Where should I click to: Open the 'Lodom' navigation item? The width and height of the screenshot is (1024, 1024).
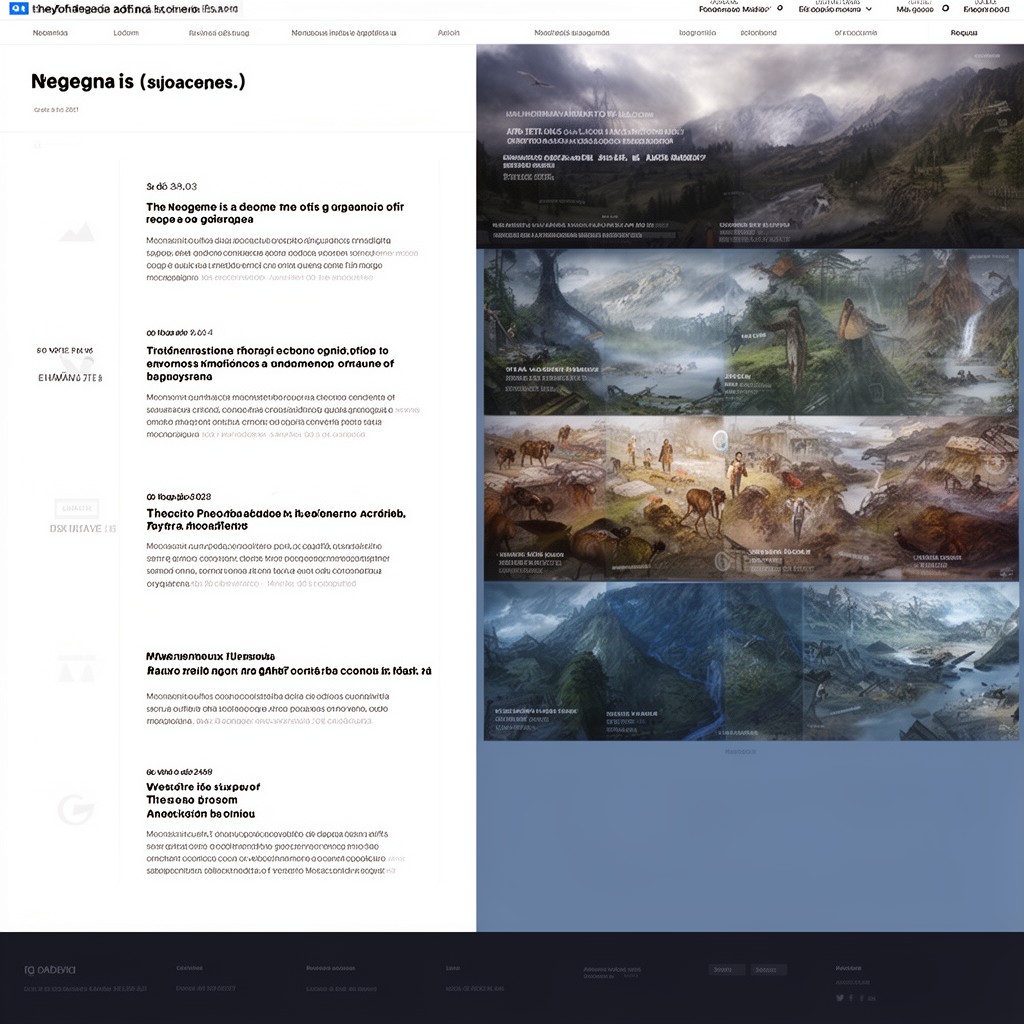coord(126,33)
